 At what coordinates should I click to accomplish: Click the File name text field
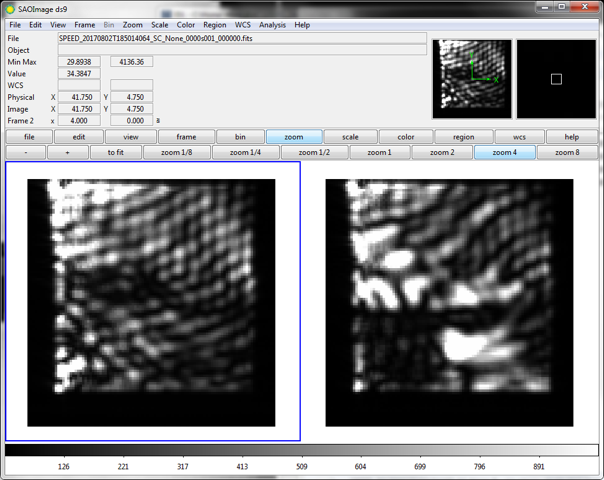[x=242, y=38]
